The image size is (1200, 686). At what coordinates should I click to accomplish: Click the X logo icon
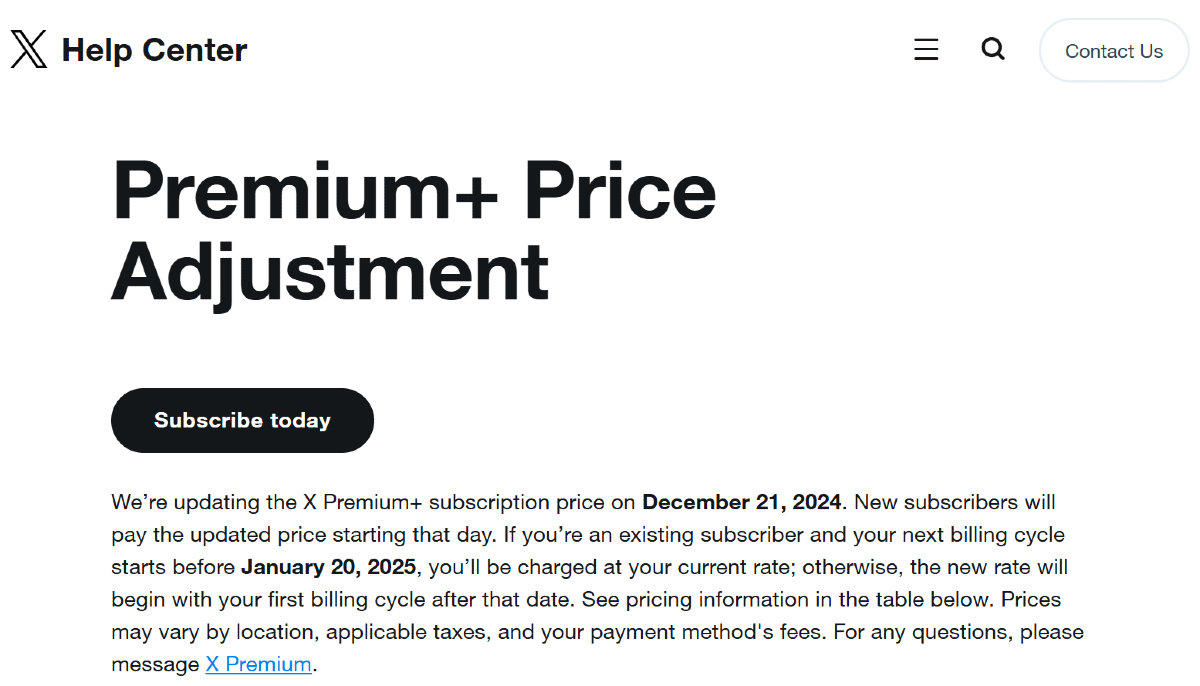(29, 49)
